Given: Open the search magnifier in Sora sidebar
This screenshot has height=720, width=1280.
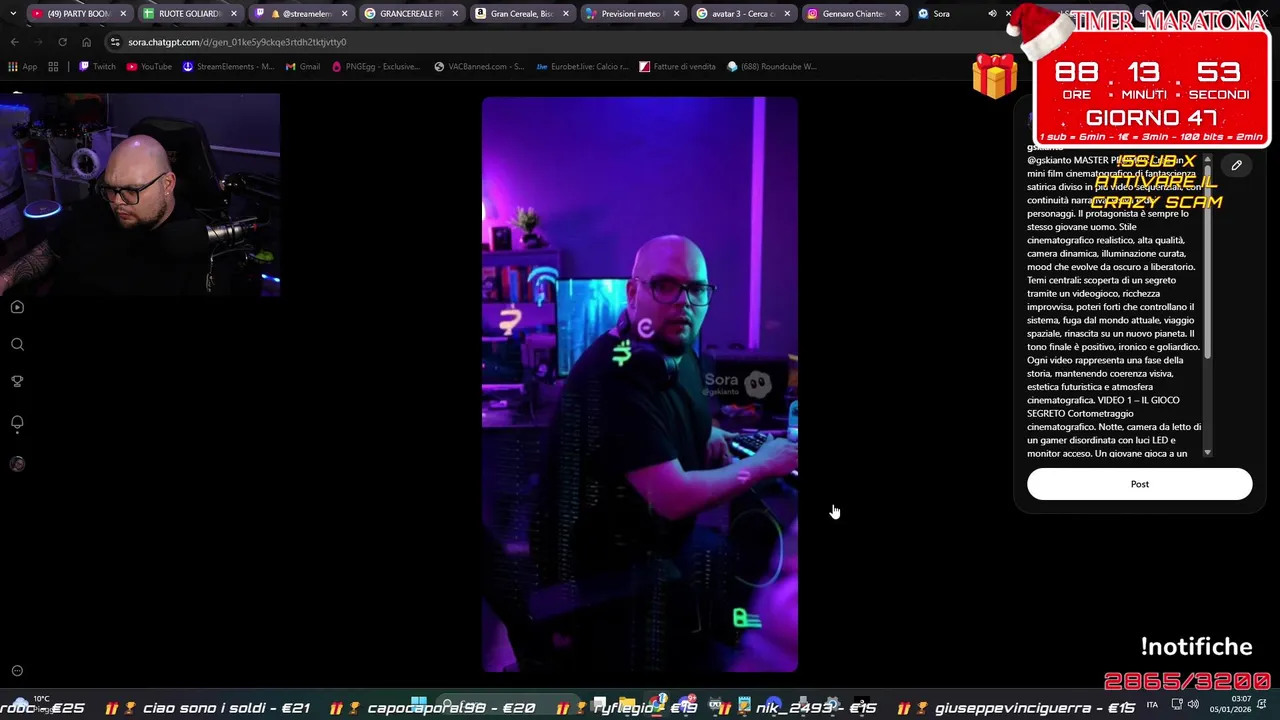Looking at the screenshot, I should (17, 344).
